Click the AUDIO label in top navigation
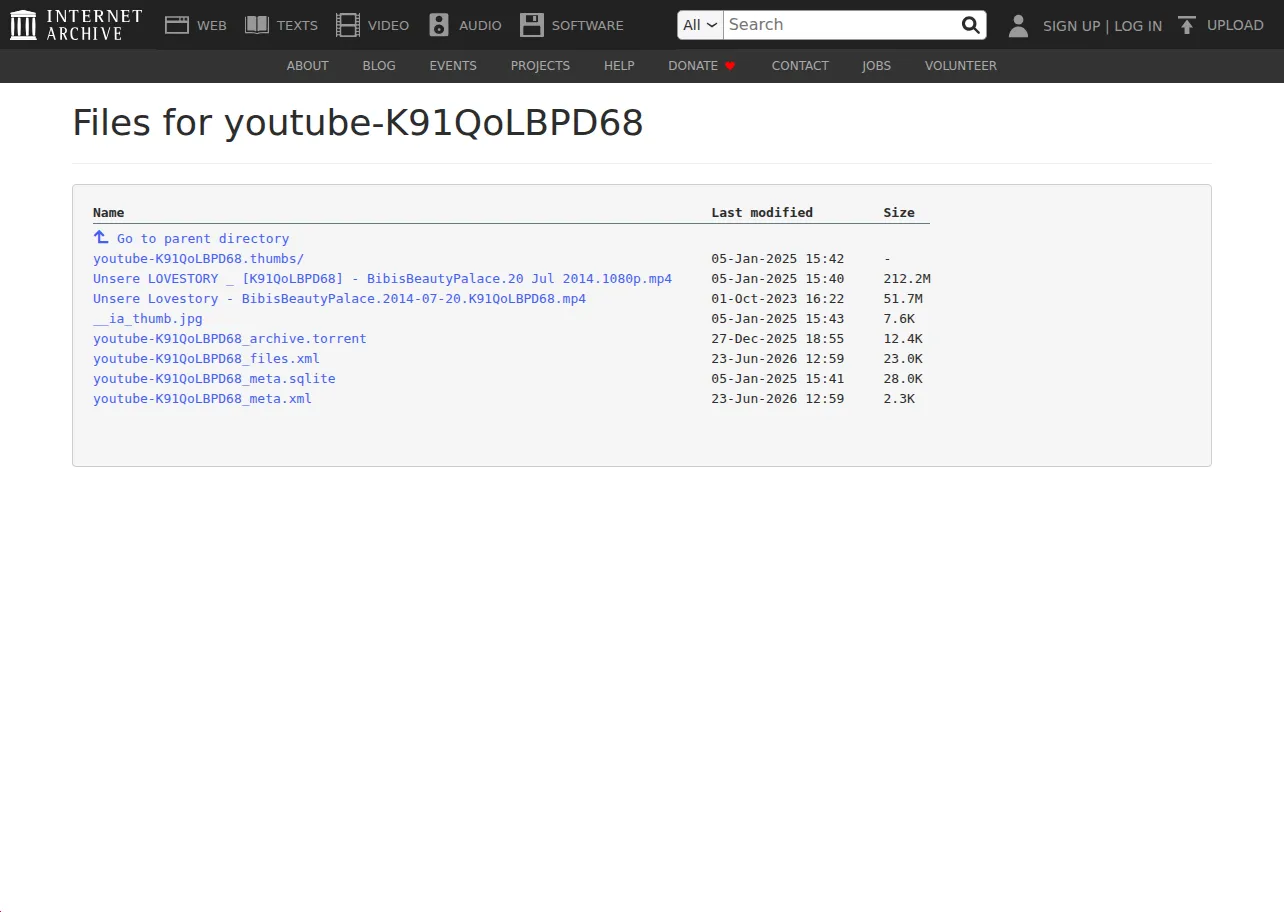Viewport: 1284px width, 912px height. (480, 25)
